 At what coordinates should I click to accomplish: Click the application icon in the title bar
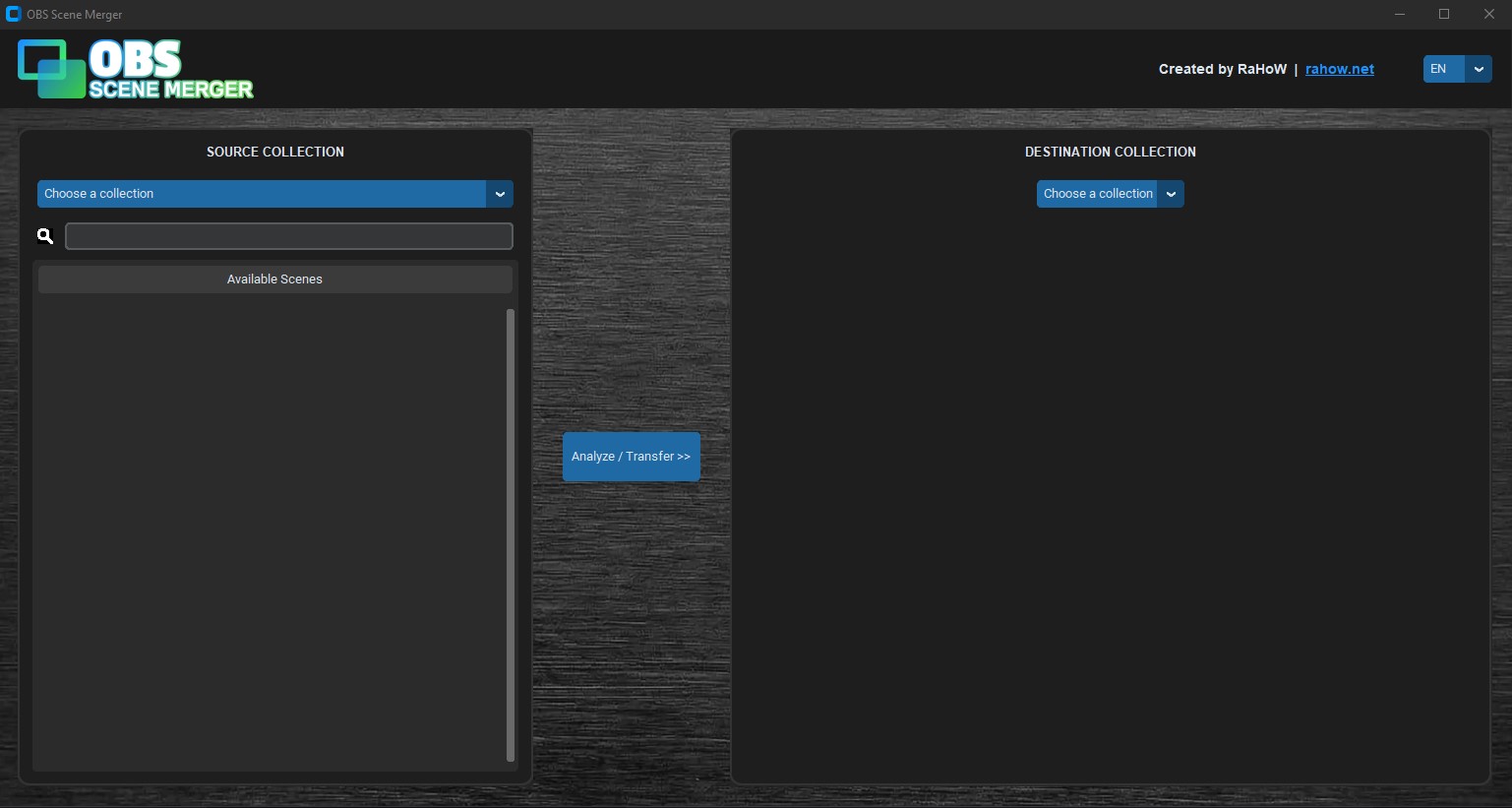[x=14, y=14]
